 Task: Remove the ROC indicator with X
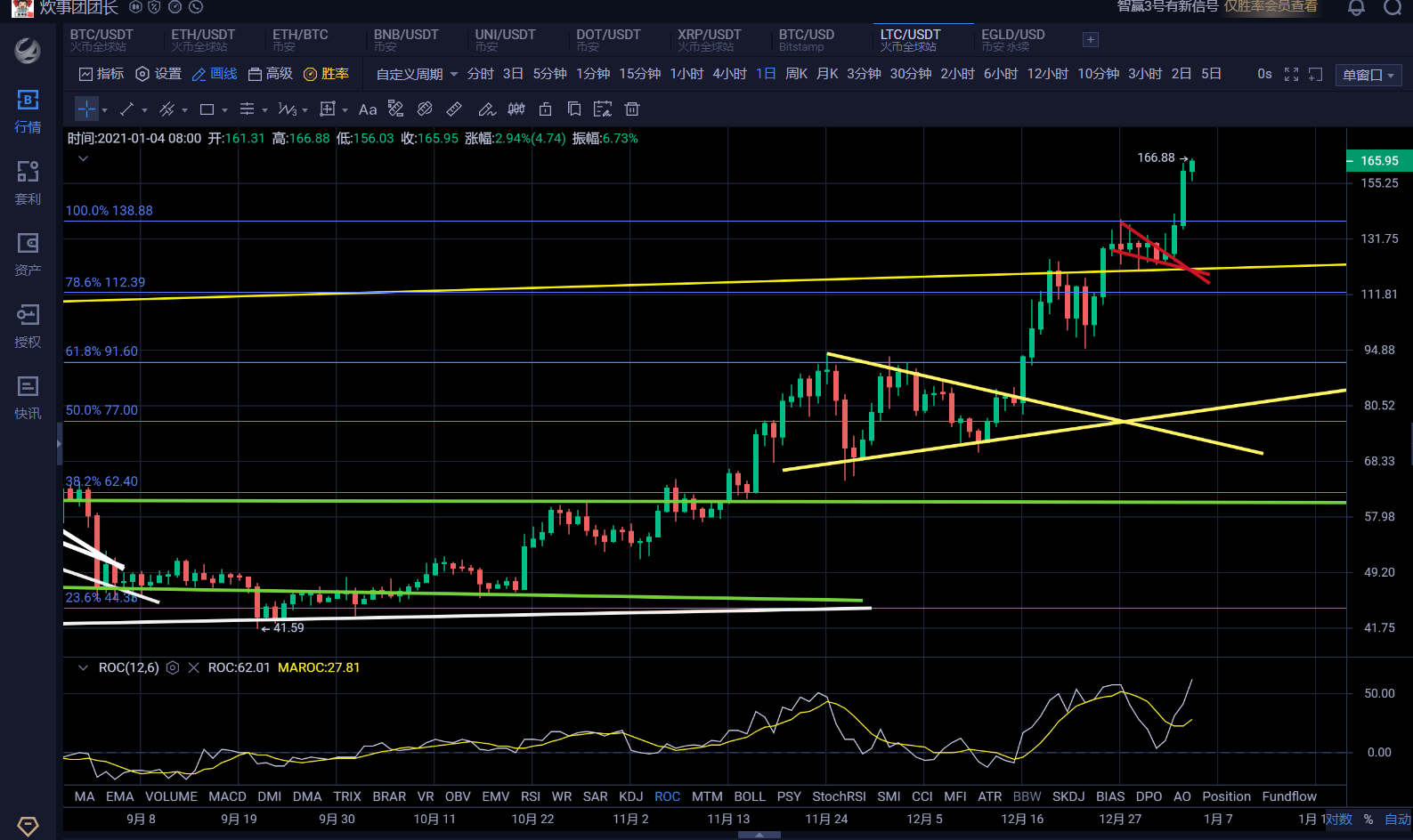pyautogui.click(x=193, y=667)
